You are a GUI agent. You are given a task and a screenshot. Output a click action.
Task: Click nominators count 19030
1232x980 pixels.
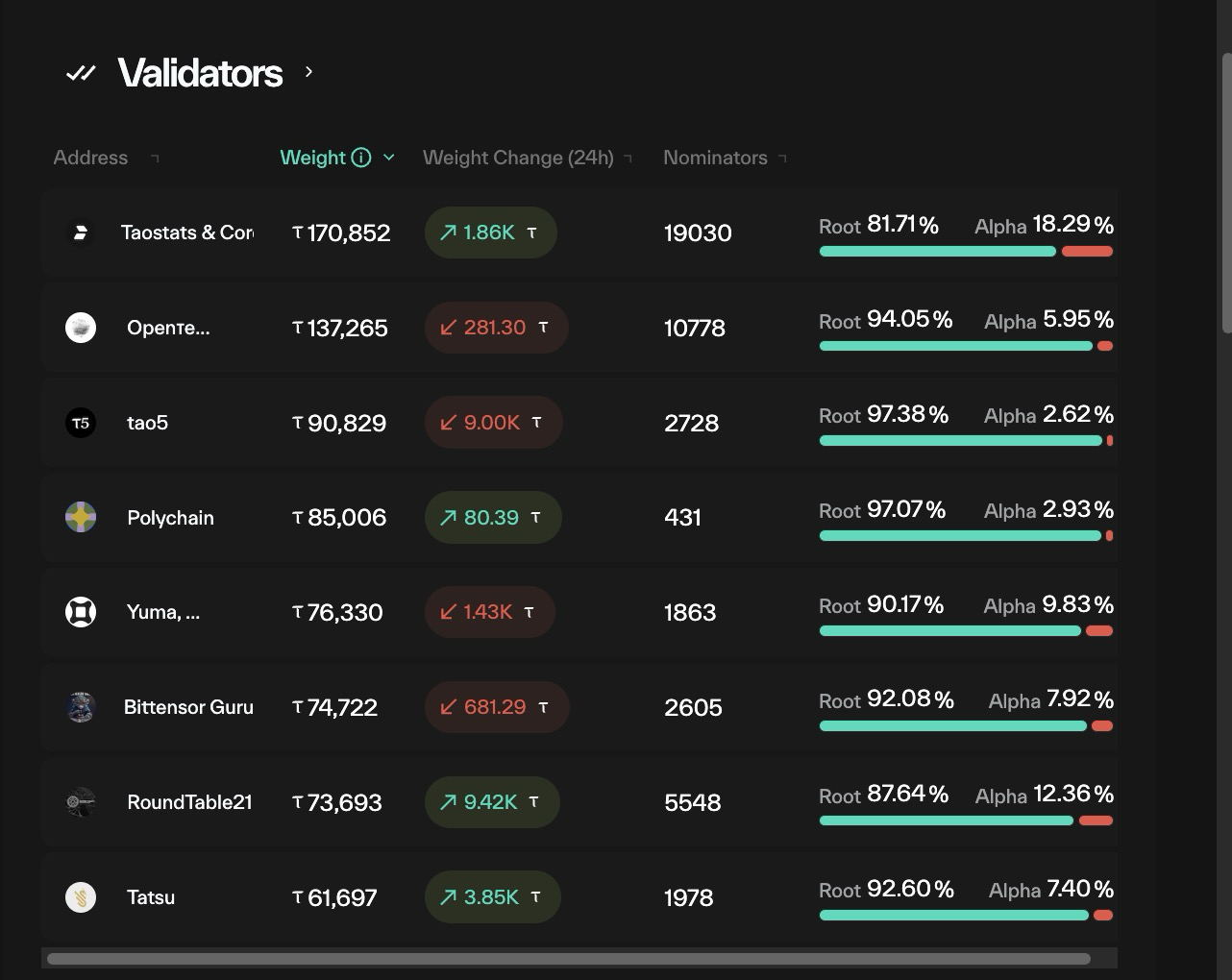tap(698, 233)
